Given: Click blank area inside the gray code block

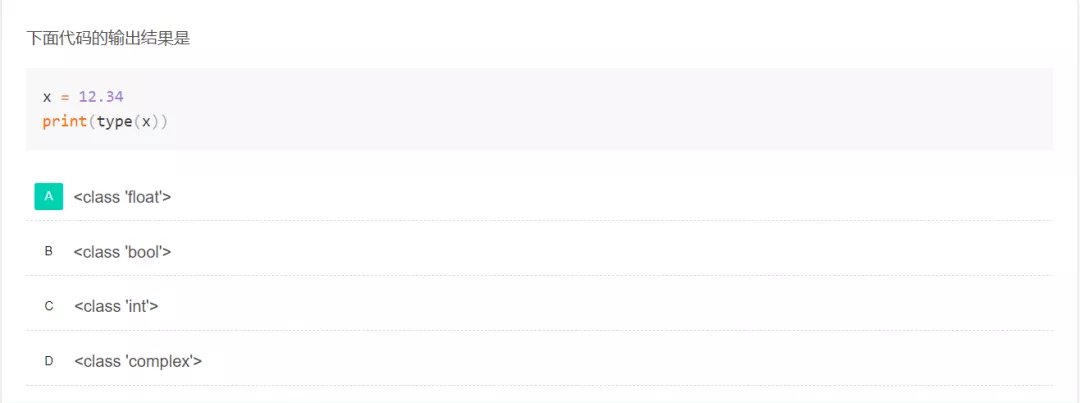Looking at the screenshot, I should pyautogui.click(x=600, y=110).
